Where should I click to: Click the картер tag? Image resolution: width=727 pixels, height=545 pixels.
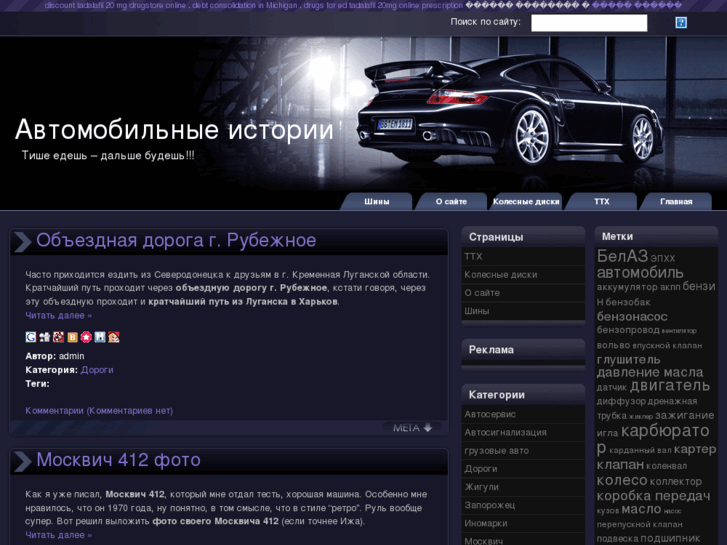(x=695, y=449)
